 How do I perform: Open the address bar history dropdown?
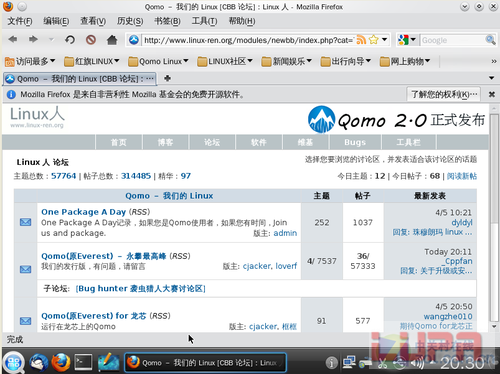(384, 40)
